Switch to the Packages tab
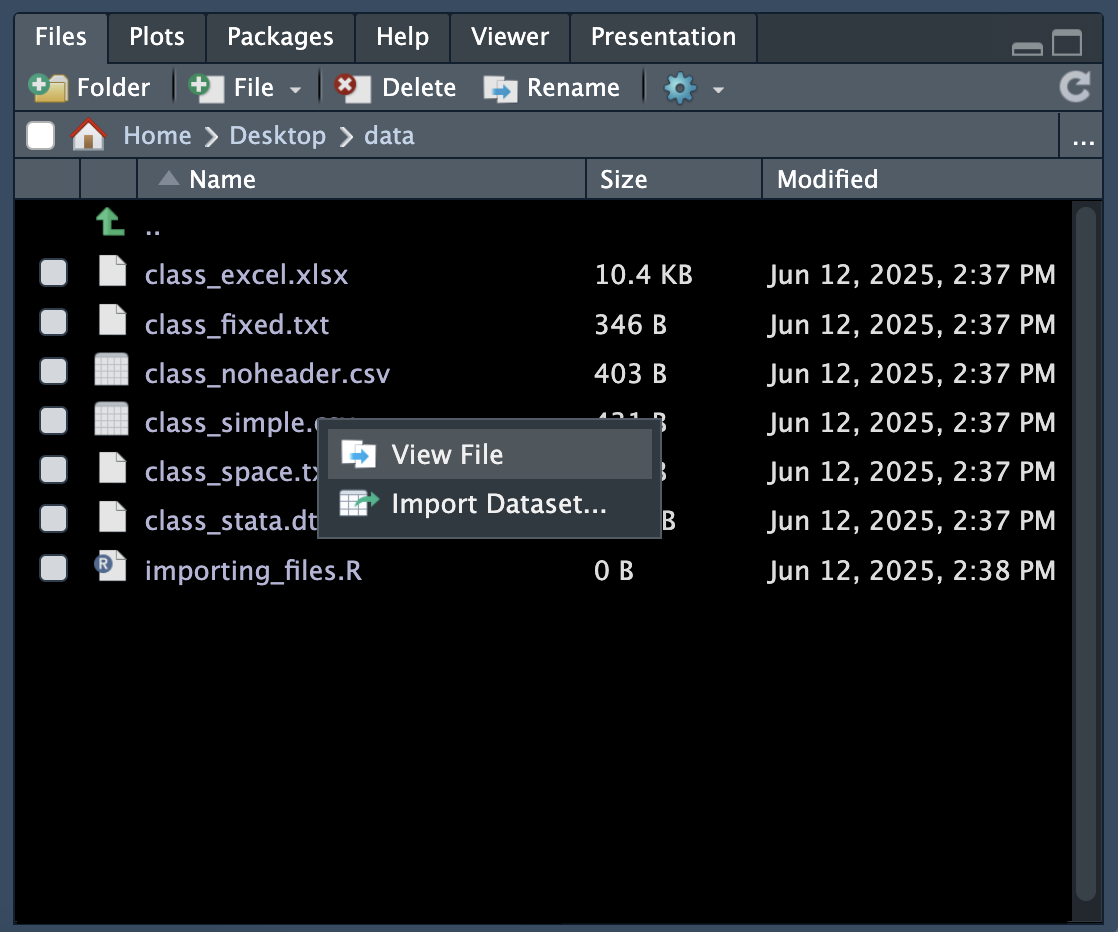 tap(280, 37)
